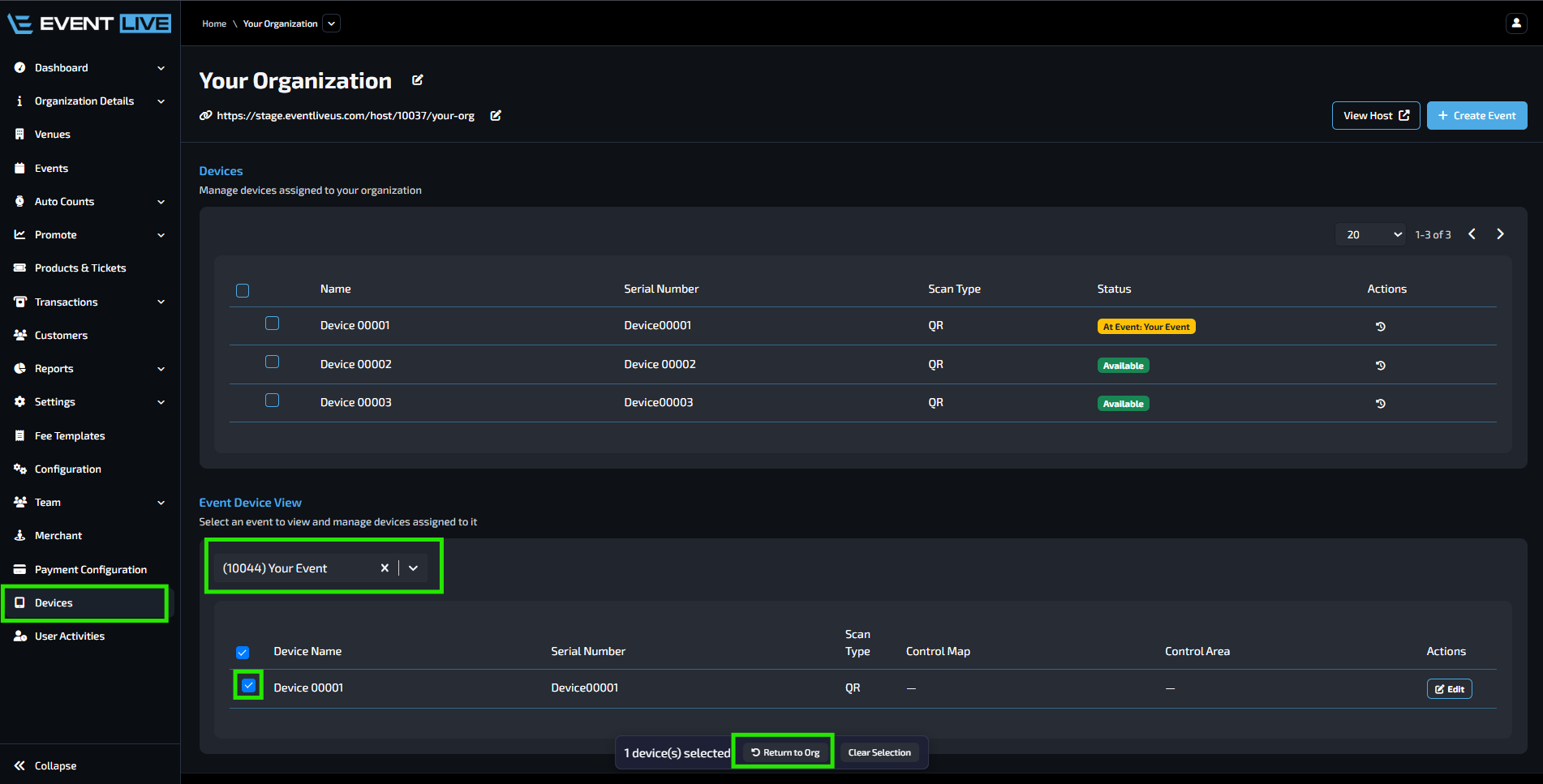Viewport: 1543px width, 784px height.
Task: Click return icon for Device 00002
Action: 1380,366
